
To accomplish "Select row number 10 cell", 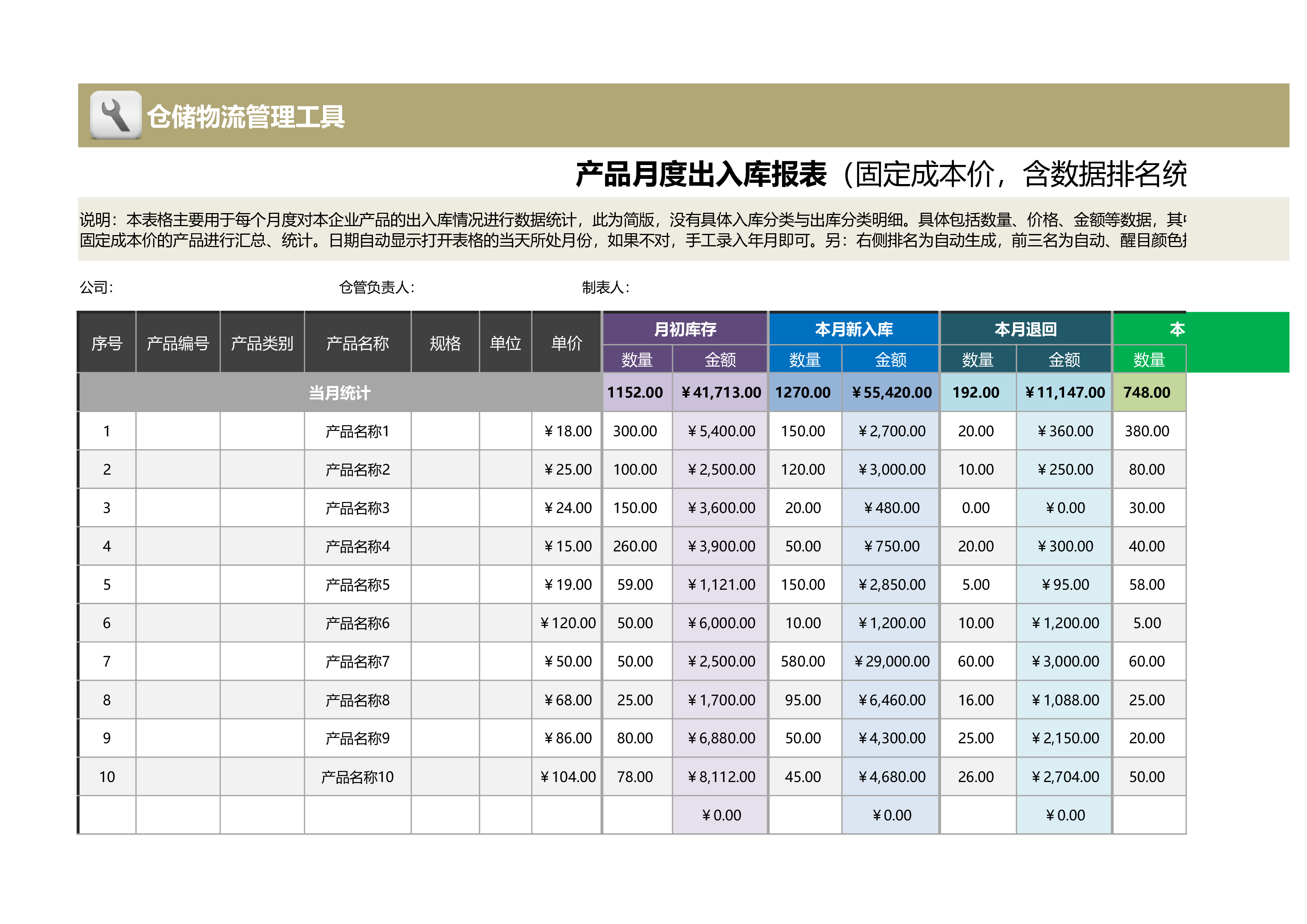I will click(x=107, y=777).
